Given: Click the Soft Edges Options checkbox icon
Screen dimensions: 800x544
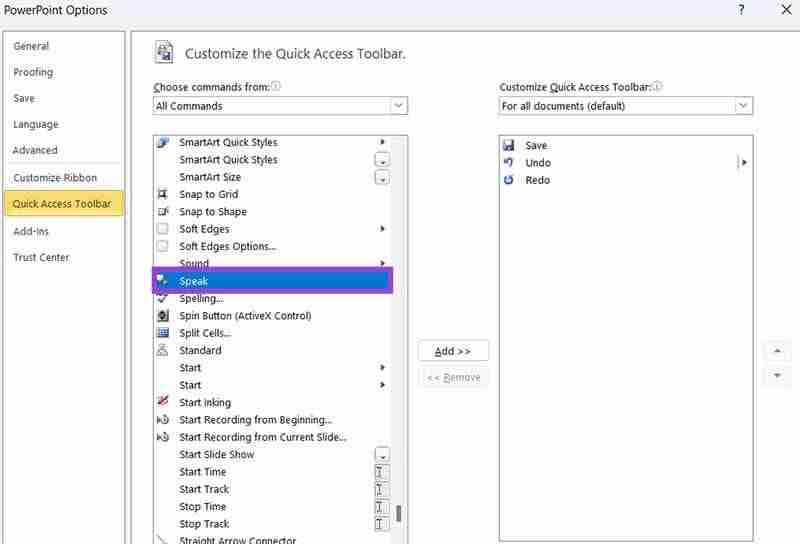Looking at the screenshot, I should click(x=162, y=246).
